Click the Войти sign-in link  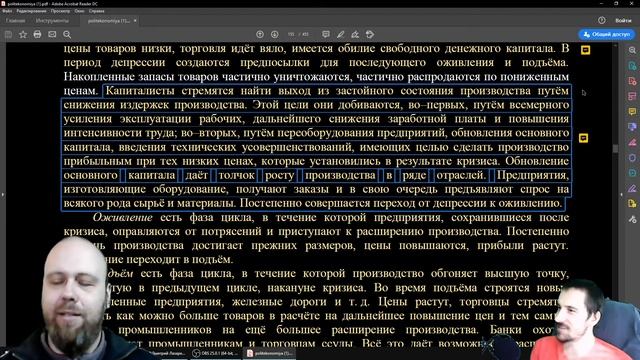(623, 20)
